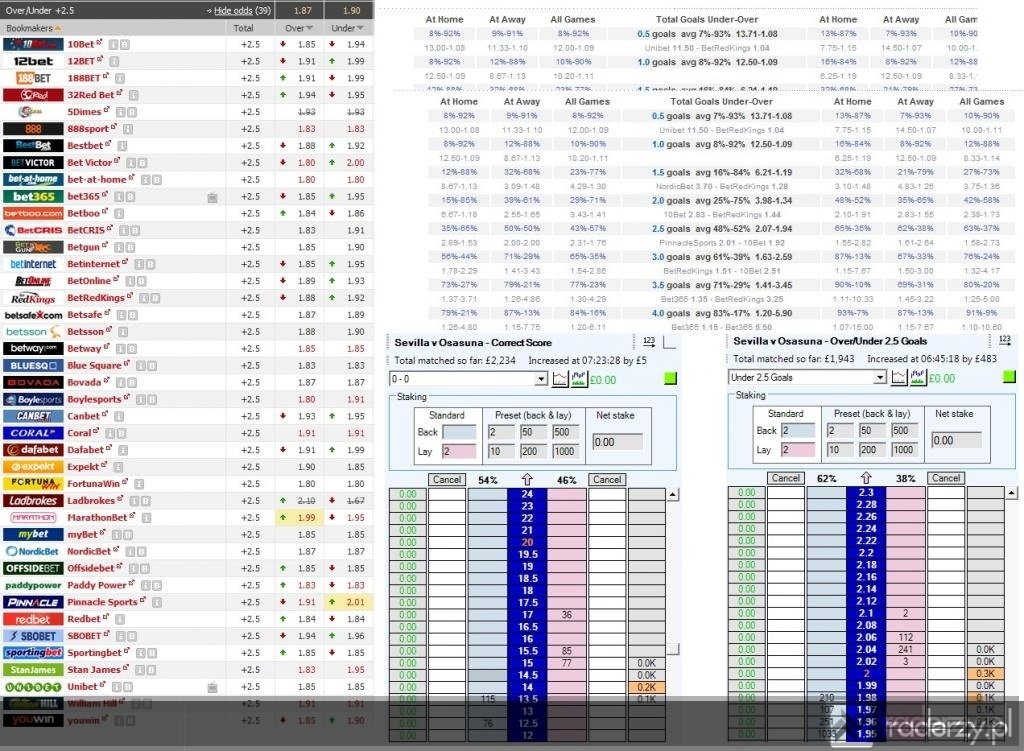Focus Net stake field in Correct Score panel
The height and width of the screenshot is (751, 1024).
(x=617, y=442)
